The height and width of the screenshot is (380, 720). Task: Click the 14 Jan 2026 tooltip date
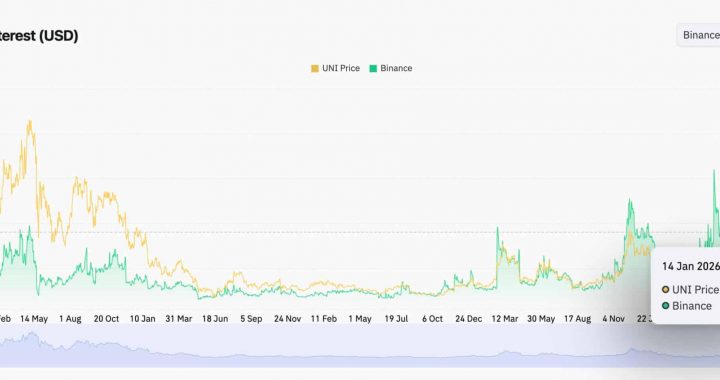click(691, 266)
